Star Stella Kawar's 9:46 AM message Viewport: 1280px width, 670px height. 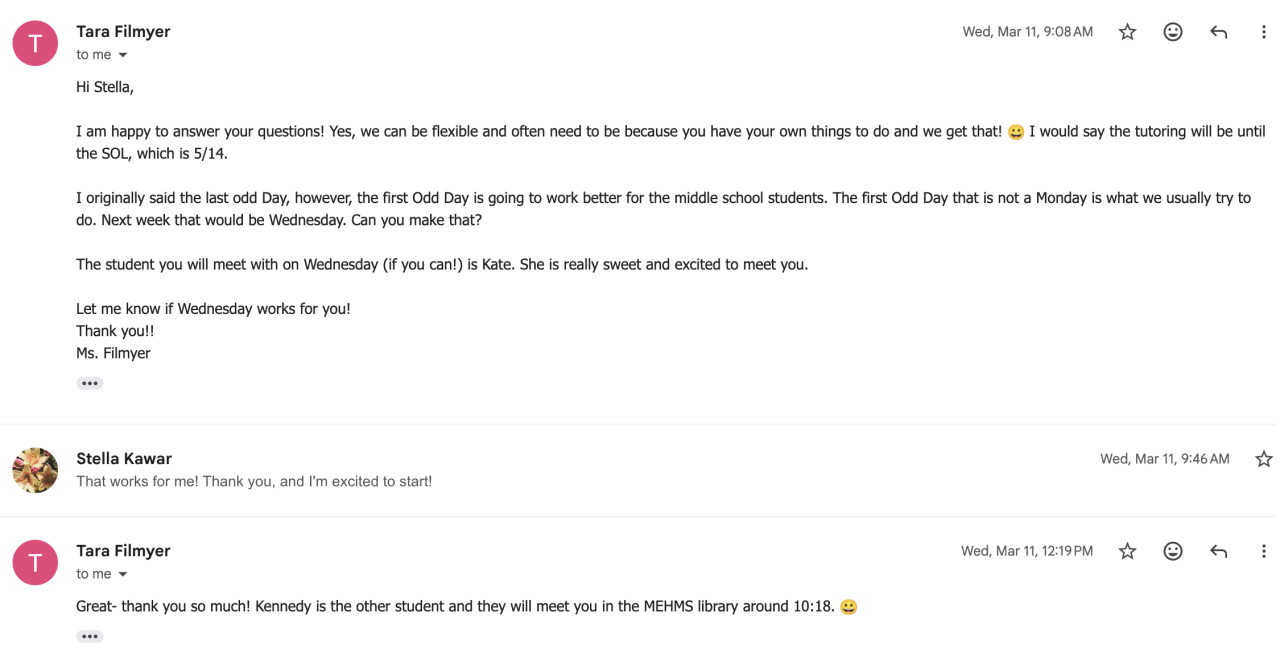click(x=1263, y=459)
